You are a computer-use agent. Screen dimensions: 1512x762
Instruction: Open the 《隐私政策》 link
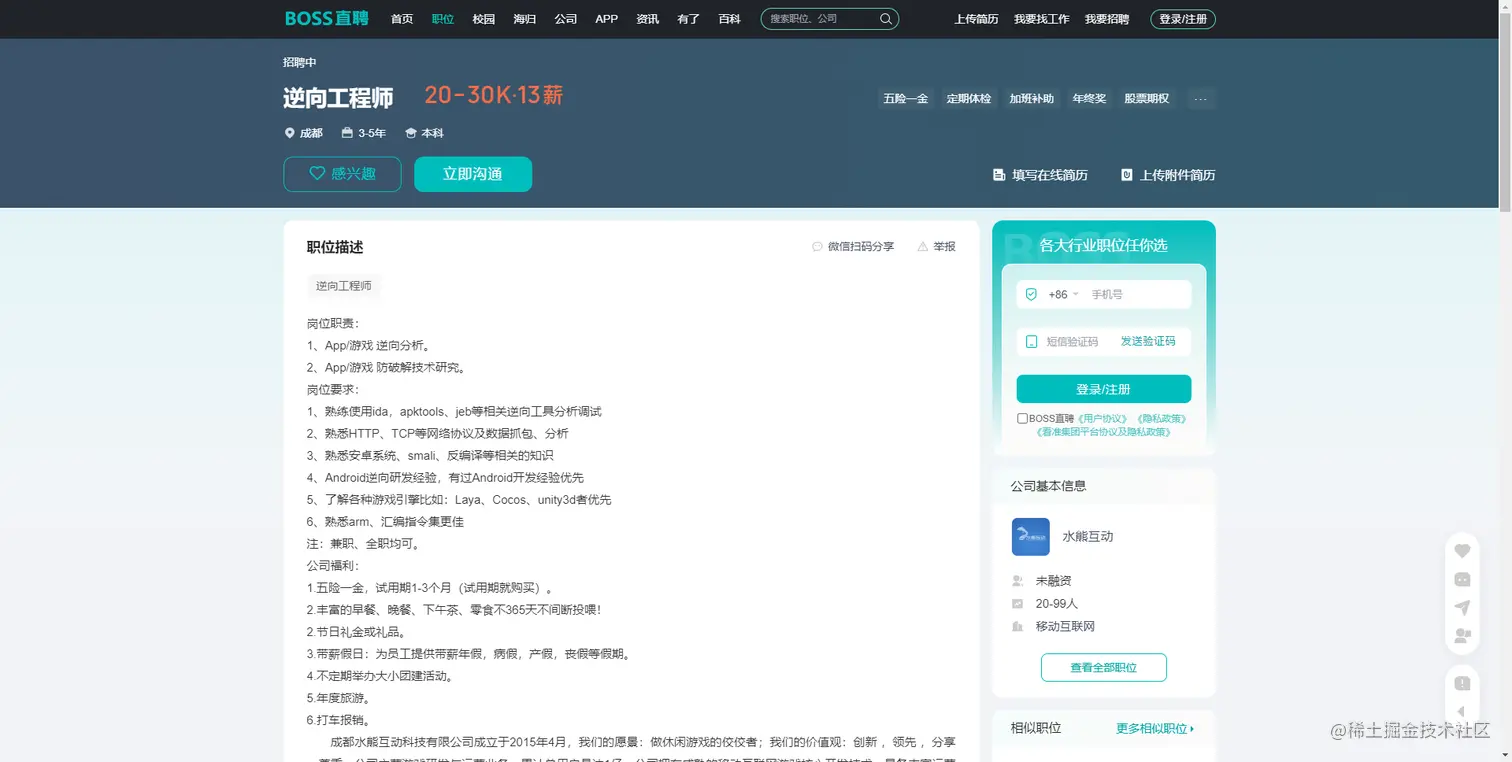1161,419
